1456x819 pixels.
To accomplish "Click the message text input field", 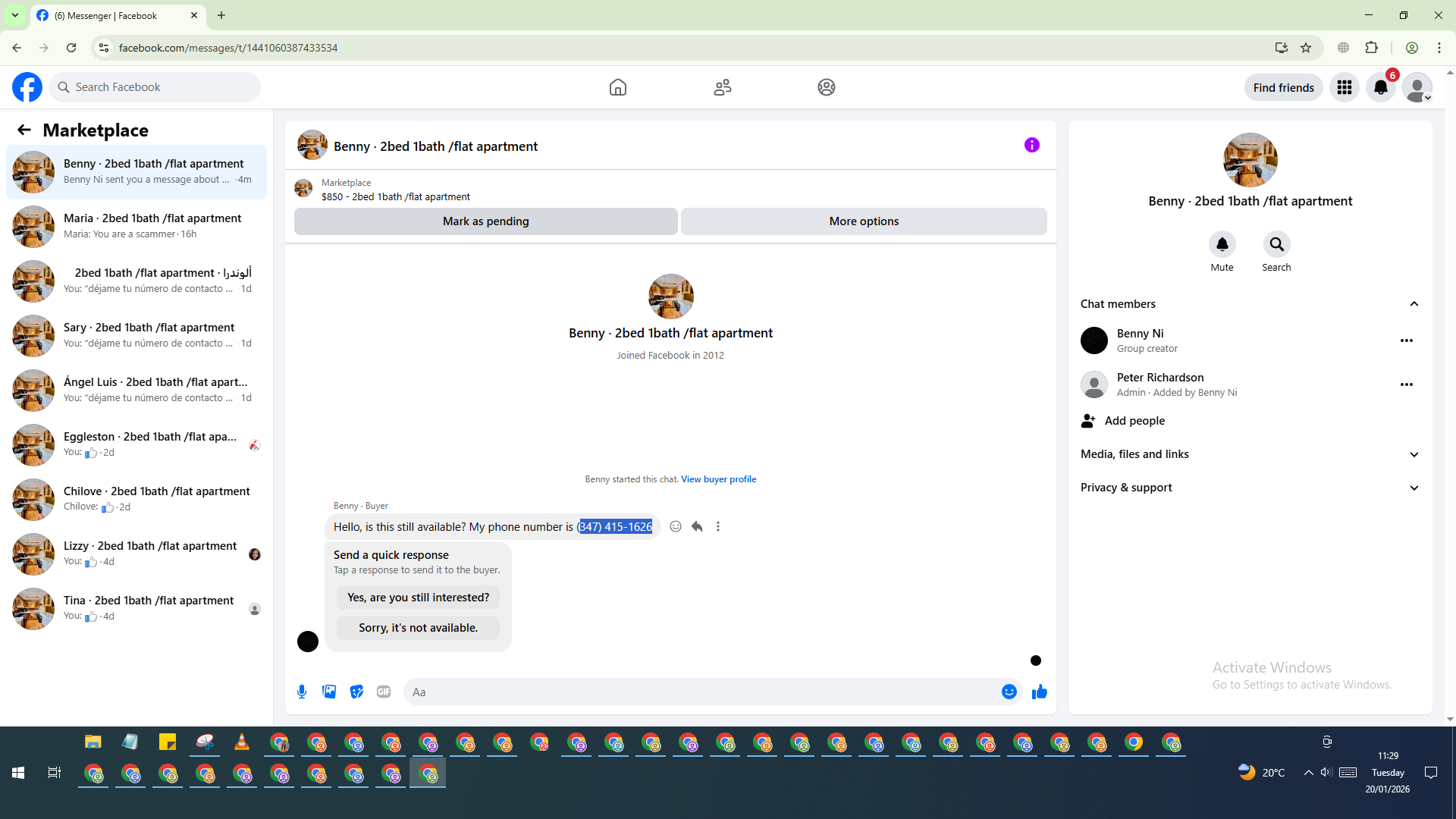I will click(704, 692).
